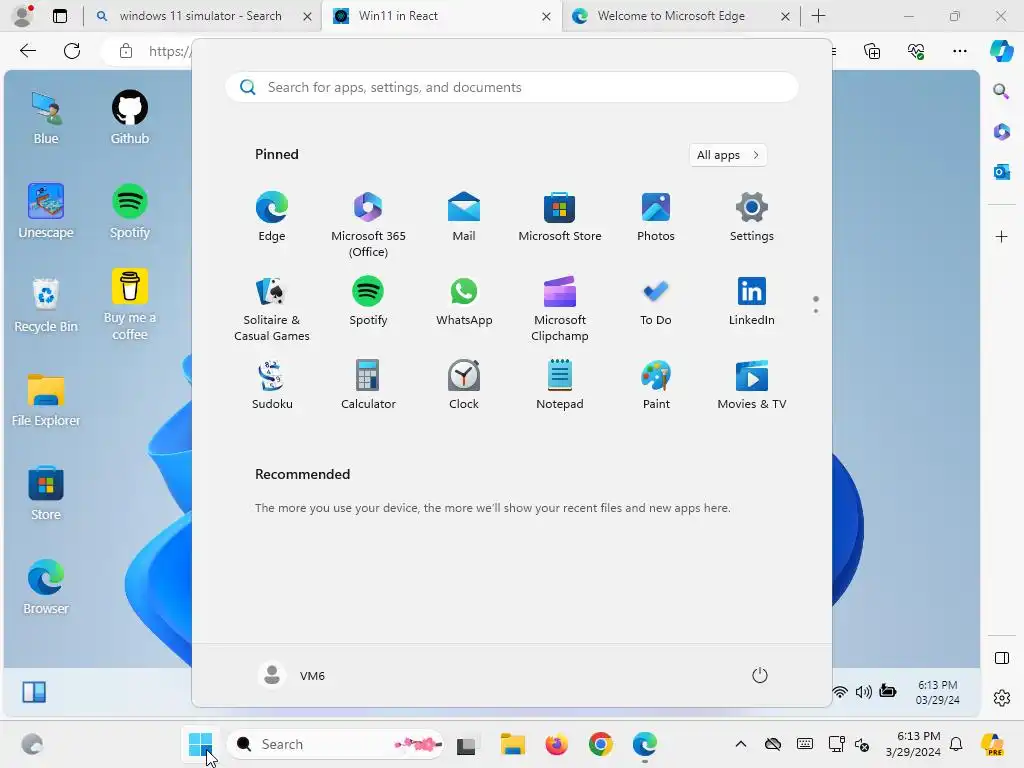Open Spotify desktop shortcut
Image resolution: width=1024 pixels, height=768 pixels.
[x=129, y=212]
